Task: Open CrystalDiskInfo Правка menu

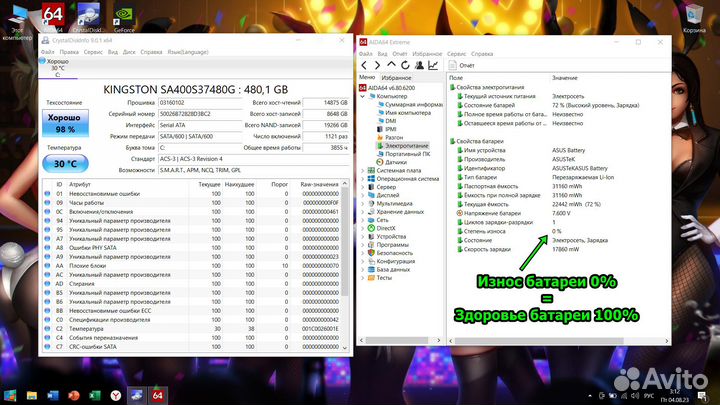Action: (x=69, y=52)
